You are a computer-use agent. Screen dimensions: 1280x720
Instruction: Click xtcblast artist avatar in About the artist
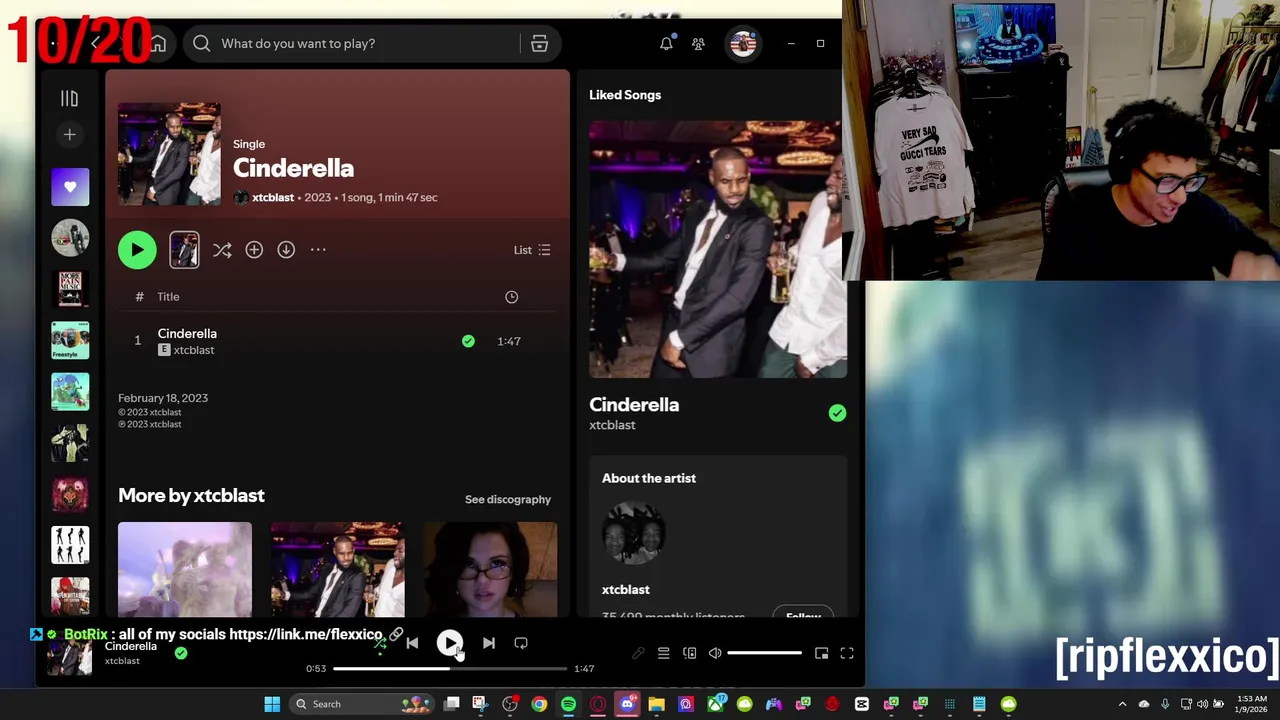click(x=634, y=533)
